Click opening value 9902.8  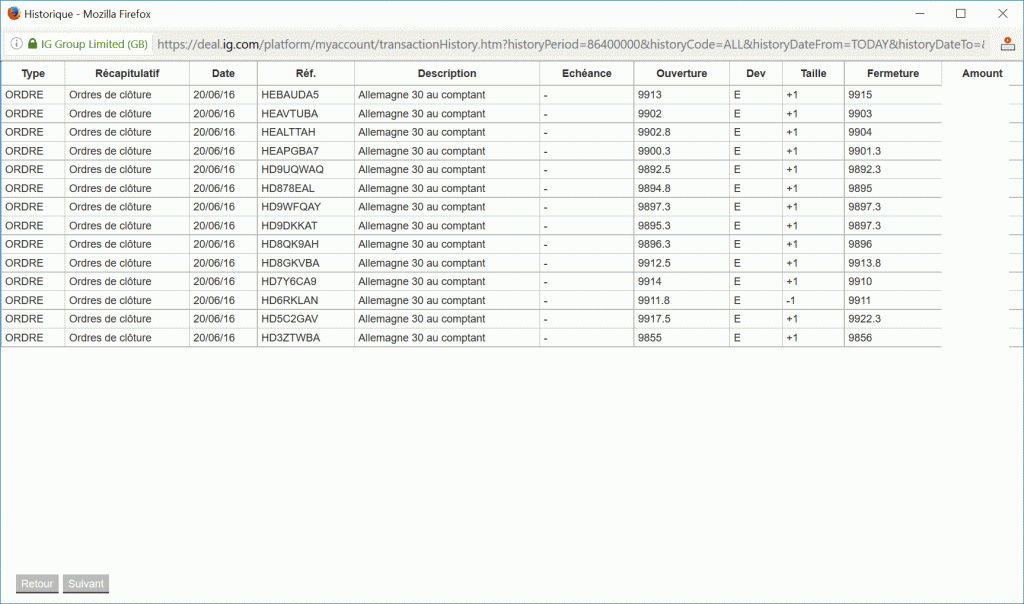(x=654, y=132)
